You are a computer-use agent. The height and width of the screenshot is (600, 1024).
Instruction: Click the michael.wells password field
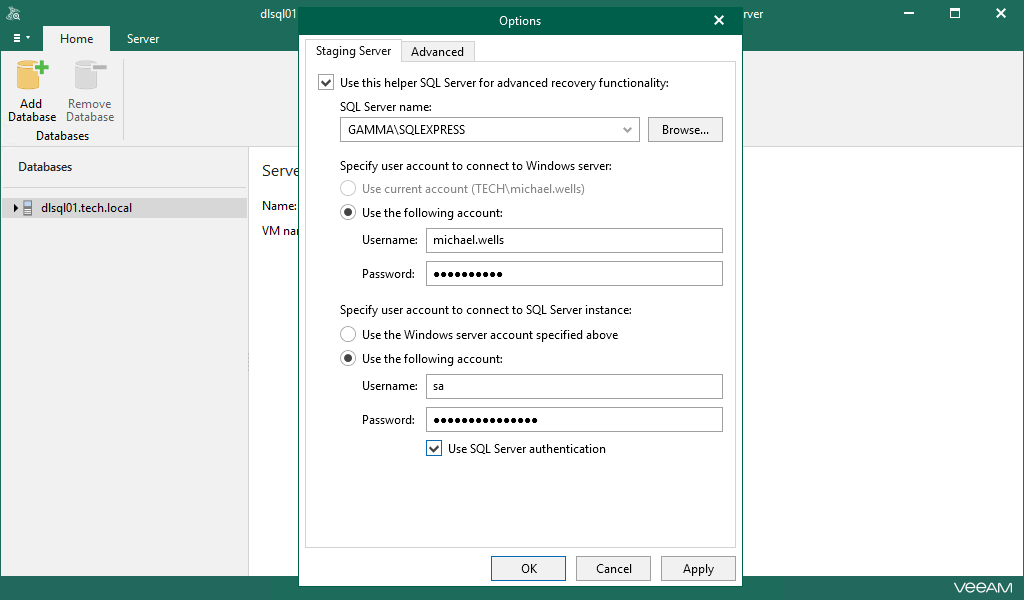coord(574,273)
